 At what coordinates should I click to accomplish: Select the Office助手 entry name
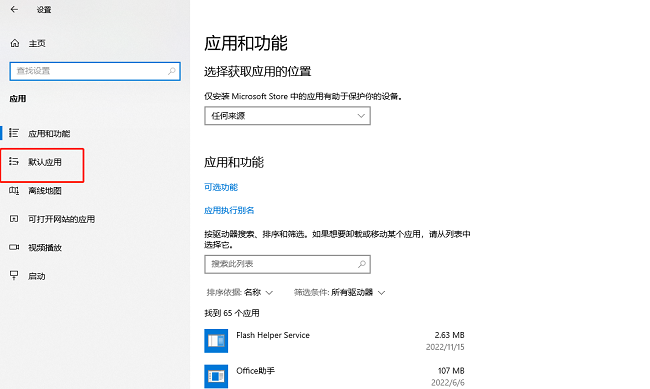pyautogui.click(x=255, y=370)
